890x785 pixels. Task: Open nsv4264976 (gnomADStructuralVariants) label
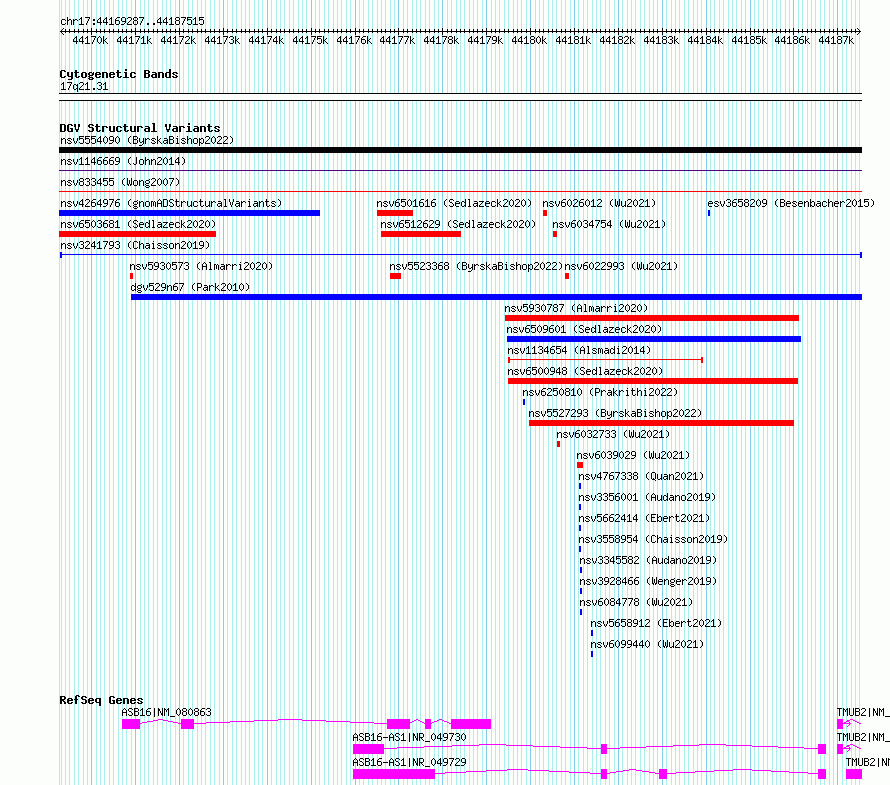171,203
